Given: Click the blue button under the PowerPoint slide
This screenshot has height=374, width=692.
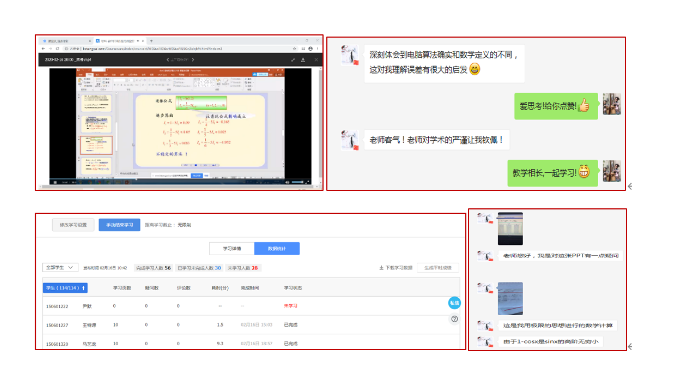Looking at the screenshot, I should click(196, 176).
